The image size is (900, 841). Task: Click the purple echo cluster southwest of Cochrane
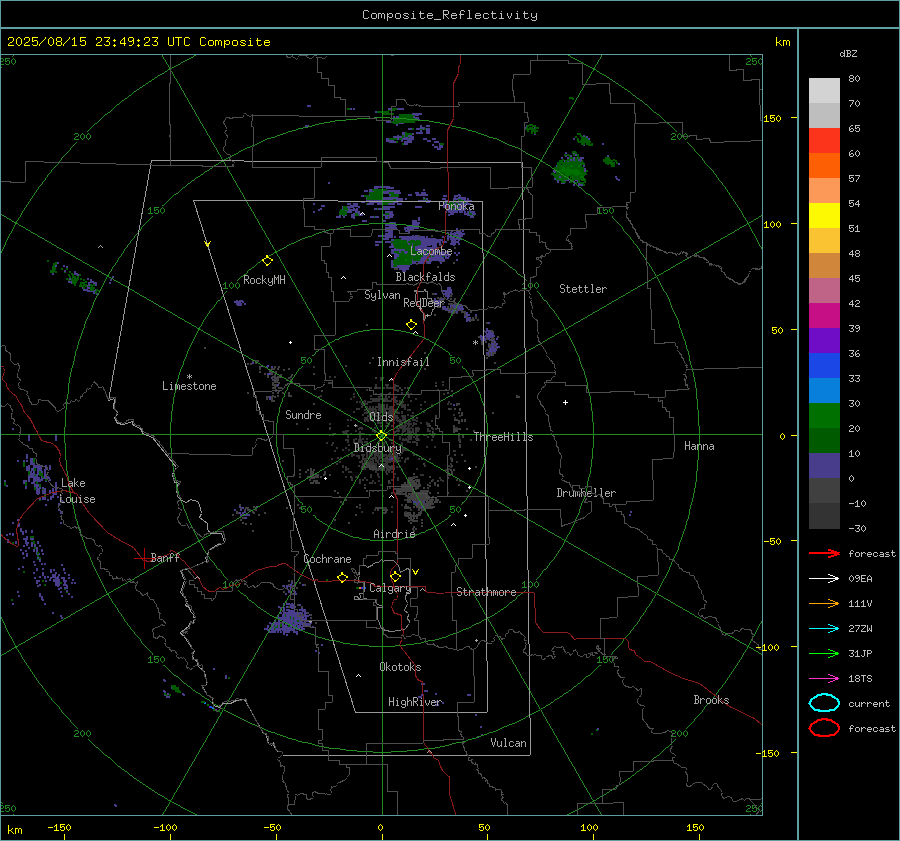coord(289,619)
